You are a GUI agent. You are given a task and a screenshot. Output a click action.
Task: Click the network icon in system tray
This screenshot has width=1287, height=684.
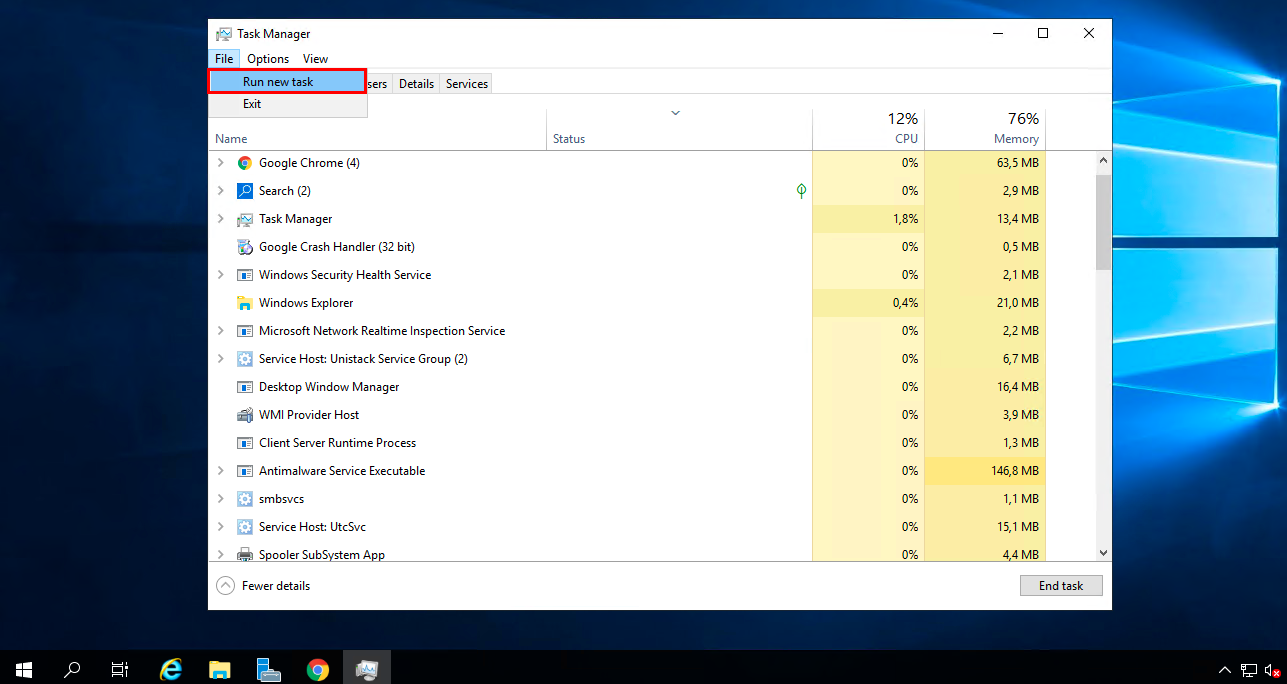pyautogui.click(x=1249, y=669)
